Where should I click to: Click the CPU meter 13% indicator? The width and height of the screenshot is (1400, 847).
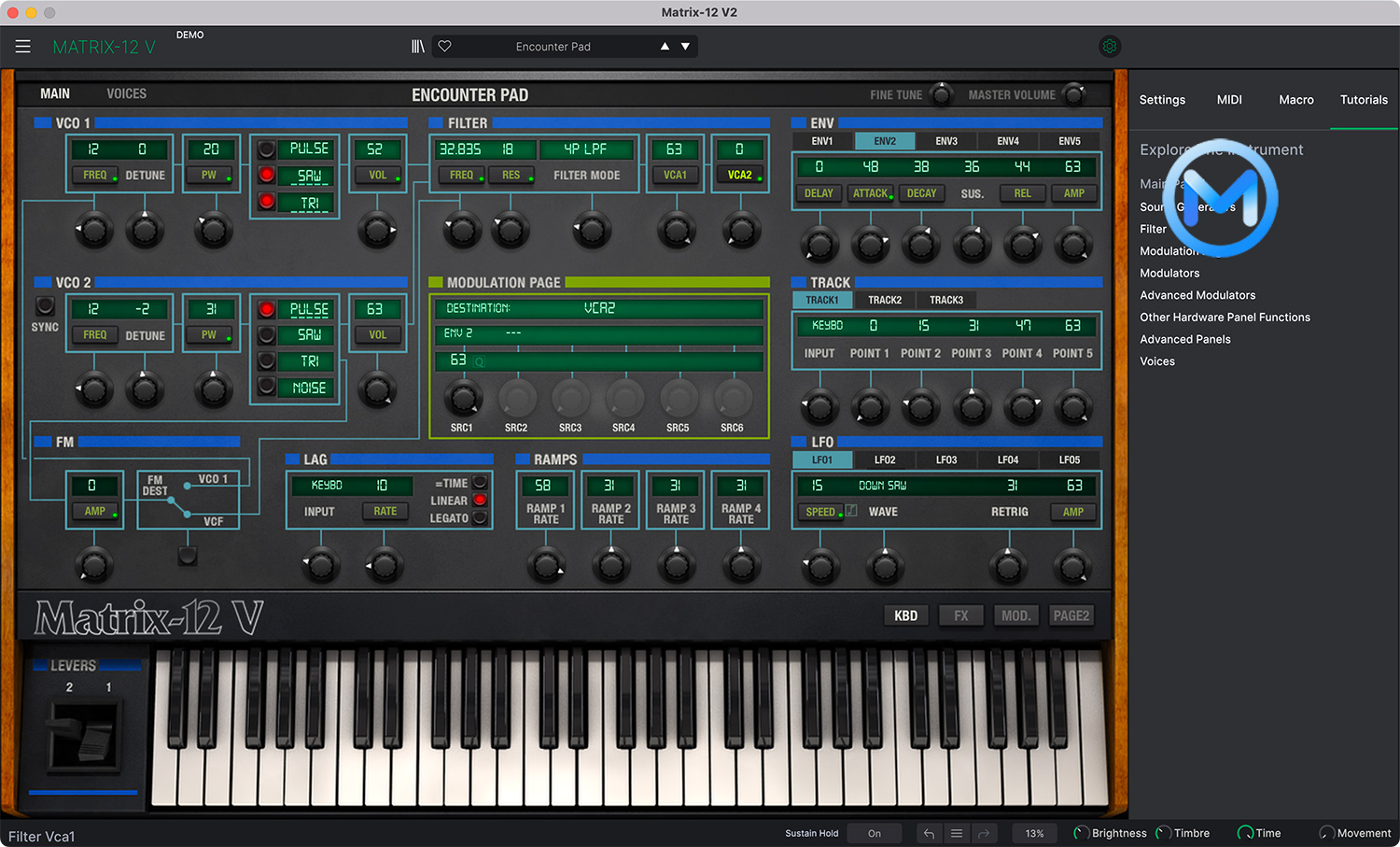pyautogui.click(x=1035, y=834)
